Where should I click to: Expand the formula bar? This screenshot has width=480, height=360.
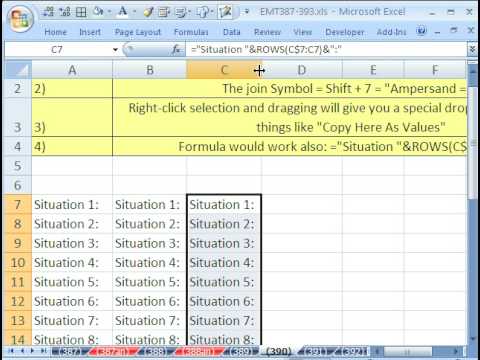click(472, 50)
